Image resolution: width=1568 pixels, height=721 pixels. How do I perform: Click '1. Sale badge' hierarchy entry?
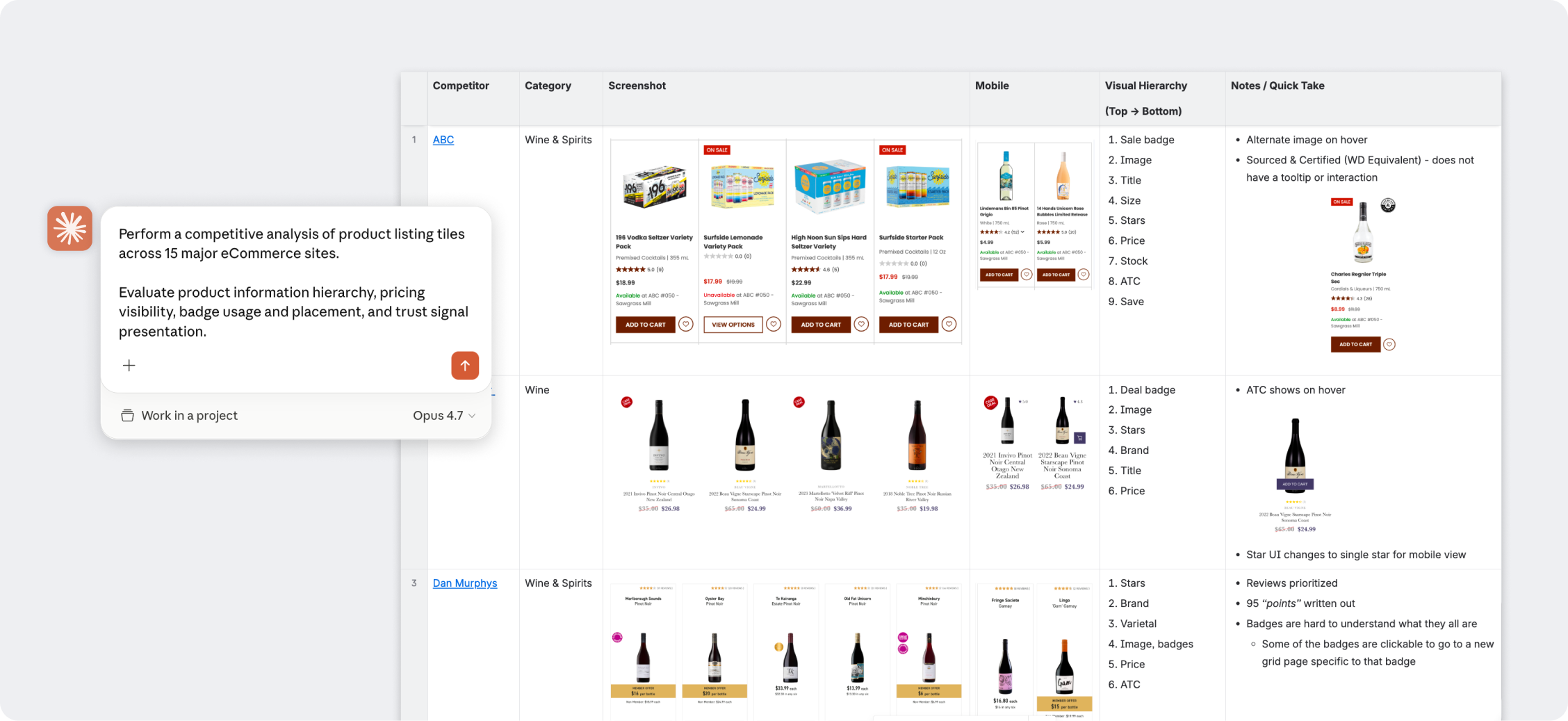pyautogui.click(x=1141, y=140)
